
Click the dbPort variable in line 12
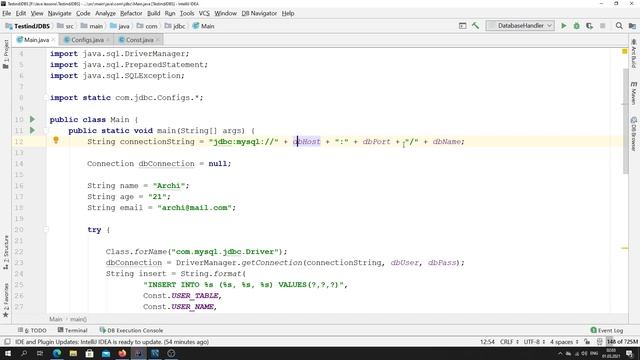[x=376, y=142]
